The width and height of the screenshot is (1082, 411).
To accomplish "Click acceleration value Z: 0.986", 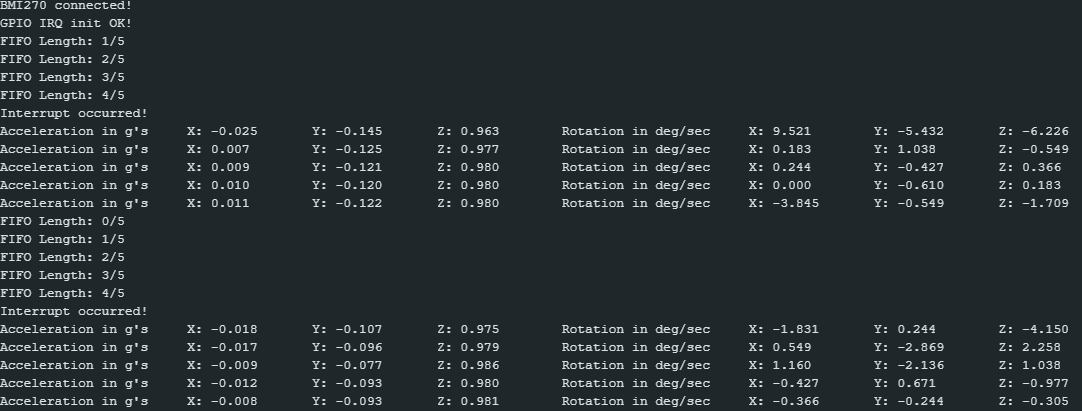I will 468,365.
